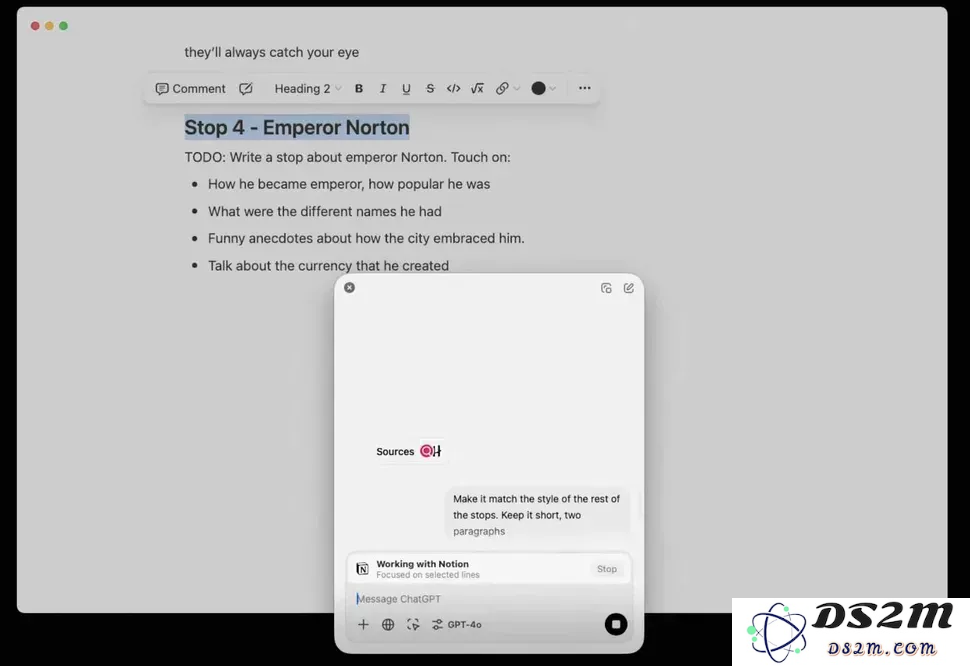Toggle bold formatting

[359, 88]
